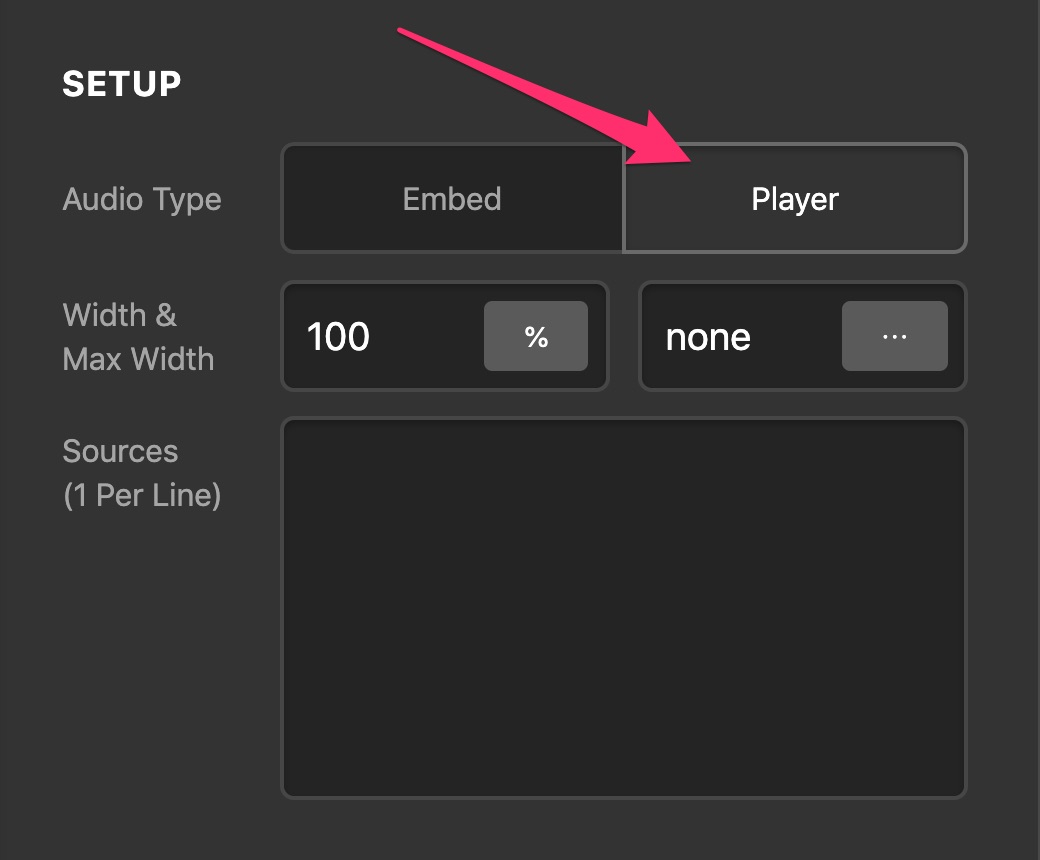Focus the Sources text area
The height and width of the screenshot is (860, 1040).
click(x=624, y=607)
